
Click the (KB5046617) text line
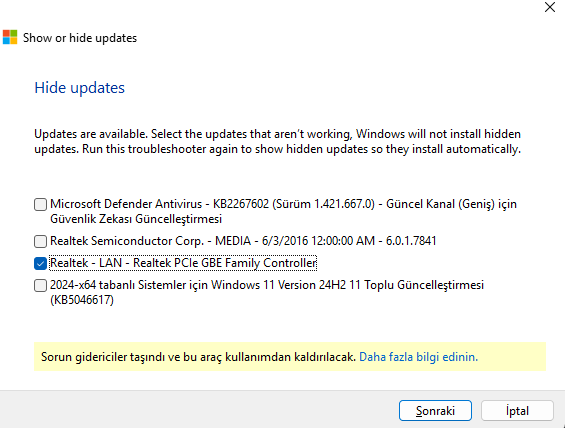pyautogui.click(x=82, y=300)
